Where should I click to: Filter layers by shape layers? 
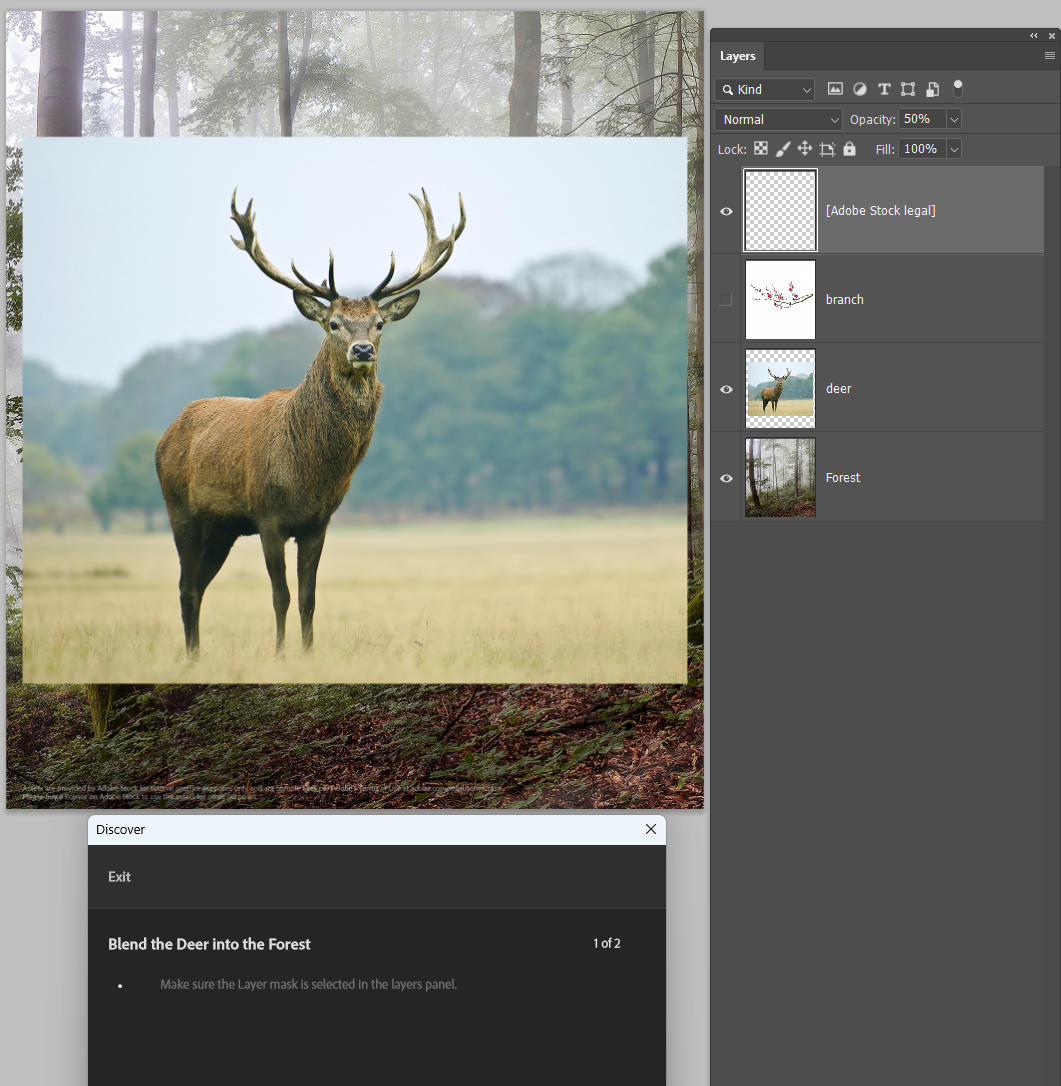(907, 89)
